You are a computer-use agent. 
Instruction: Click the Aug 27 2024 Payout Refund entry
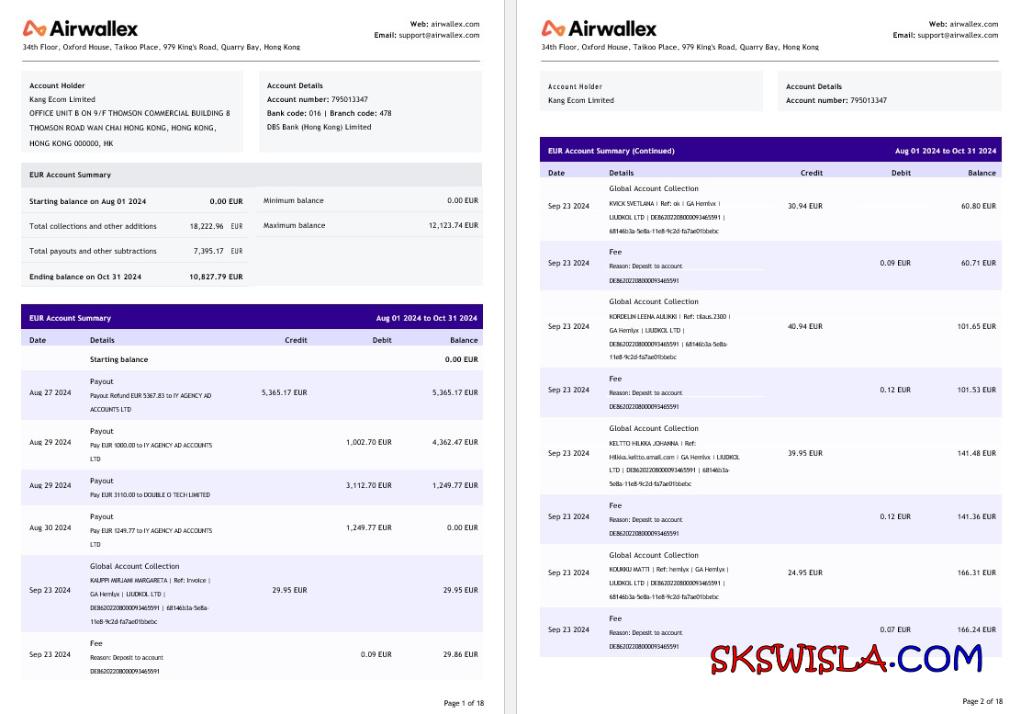[150, 395]
